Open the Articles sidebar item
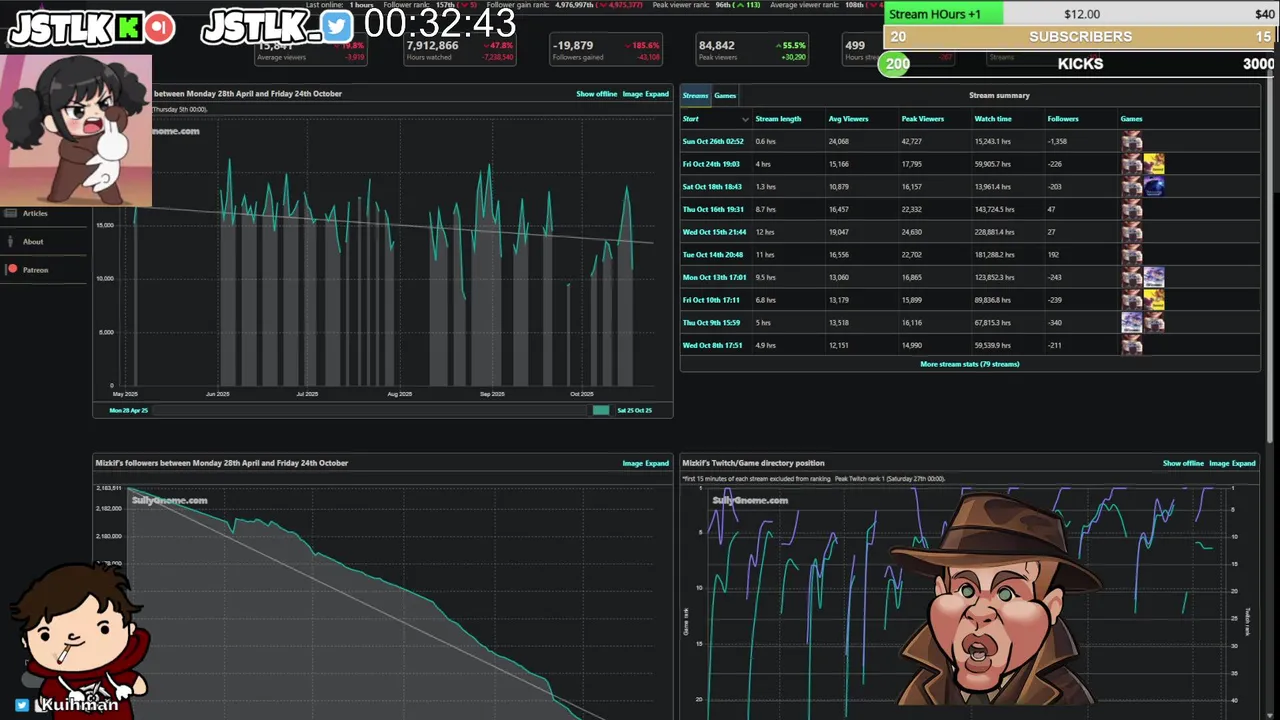 click(x=35, y=213)
